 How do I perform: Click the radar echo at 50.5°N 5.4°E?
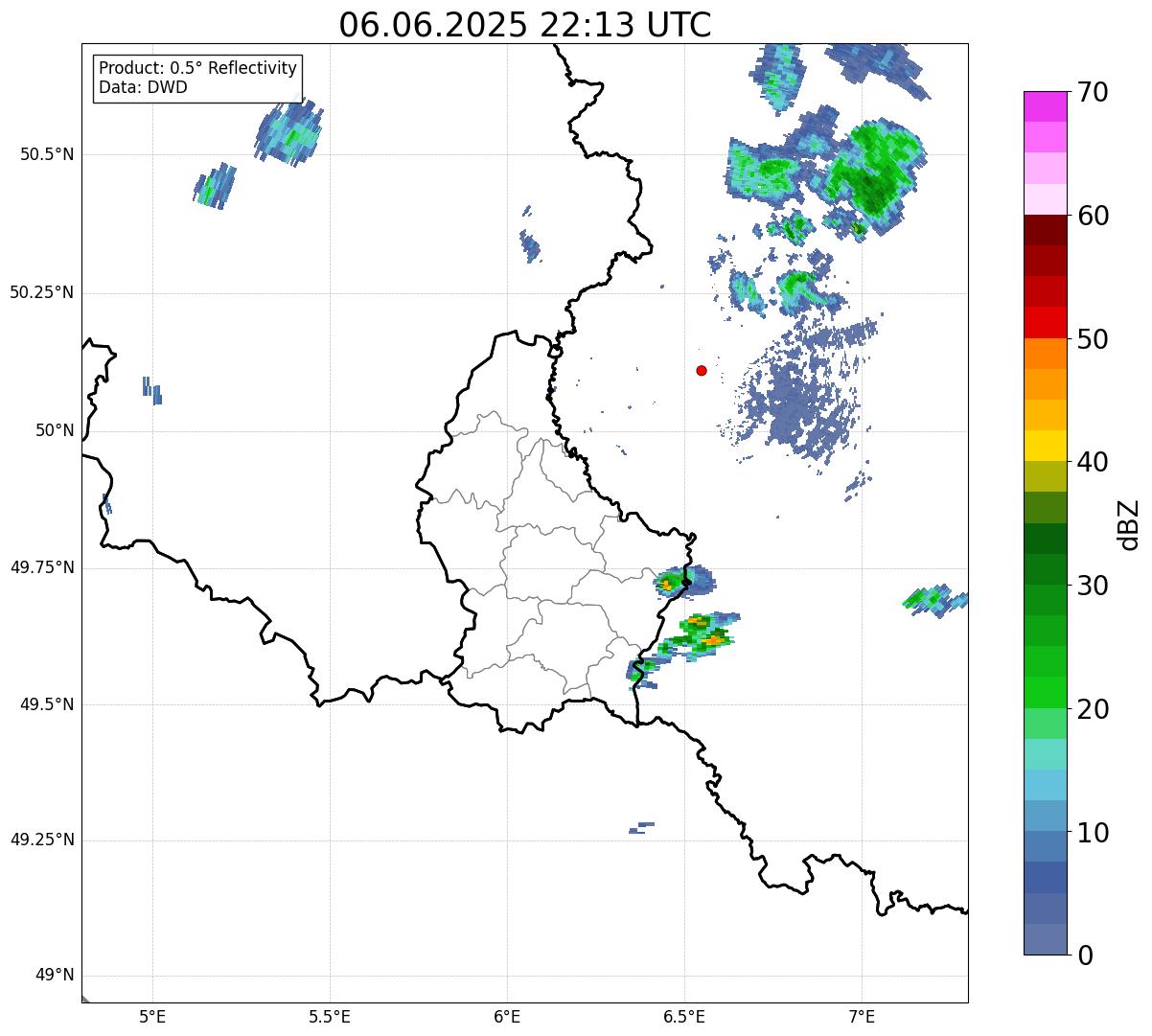(288, 133)
